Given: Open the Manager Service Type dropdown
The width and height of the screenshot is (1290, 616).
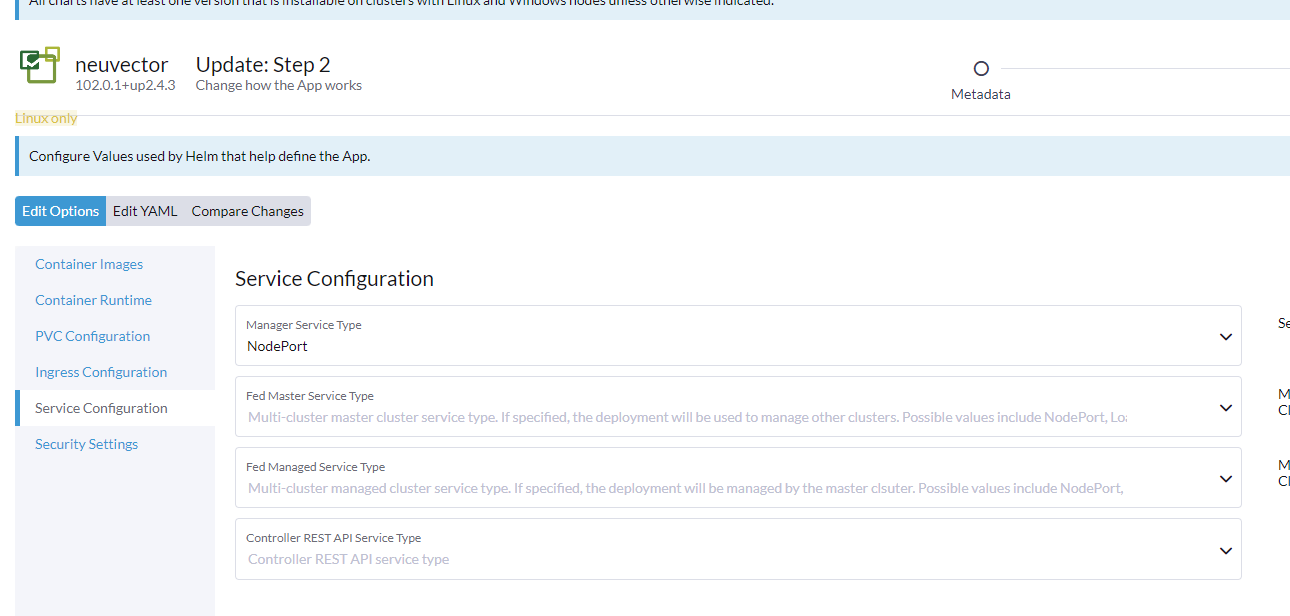Looking at the screenshot, I should pos(1225,336).
